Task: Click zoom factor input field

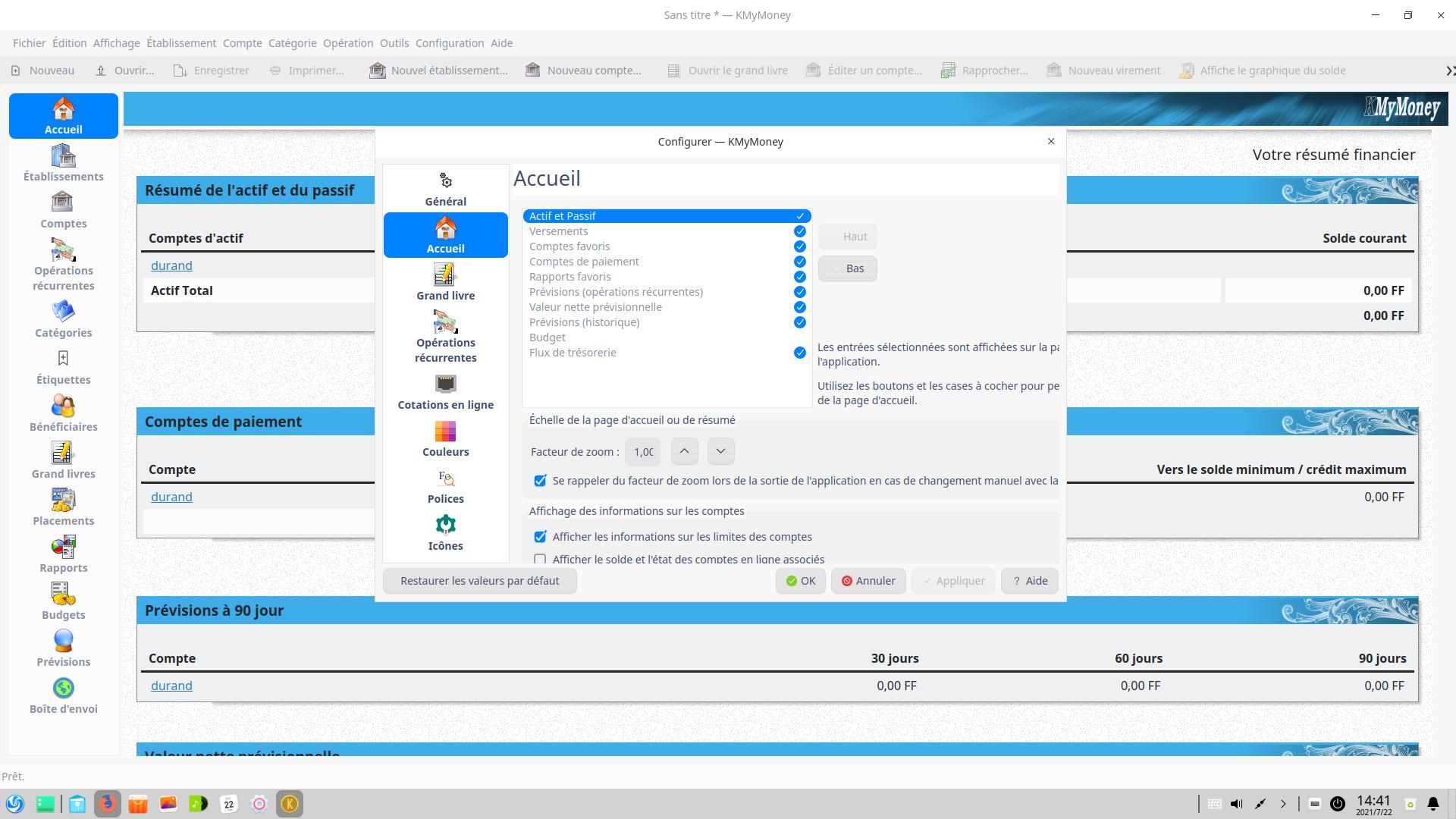Action: 643,452
